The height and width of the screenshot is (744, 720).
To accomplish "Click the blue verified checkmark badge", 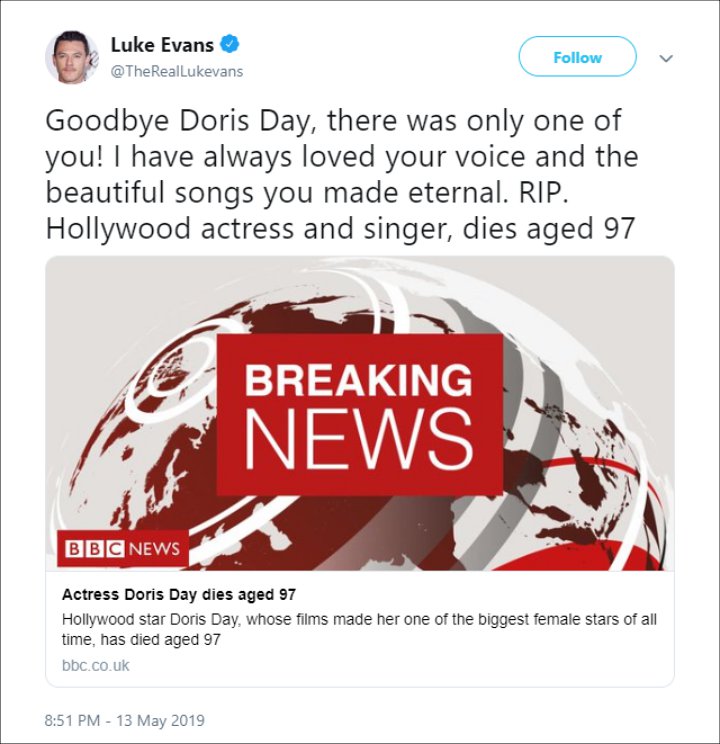I will click(230, 44).
